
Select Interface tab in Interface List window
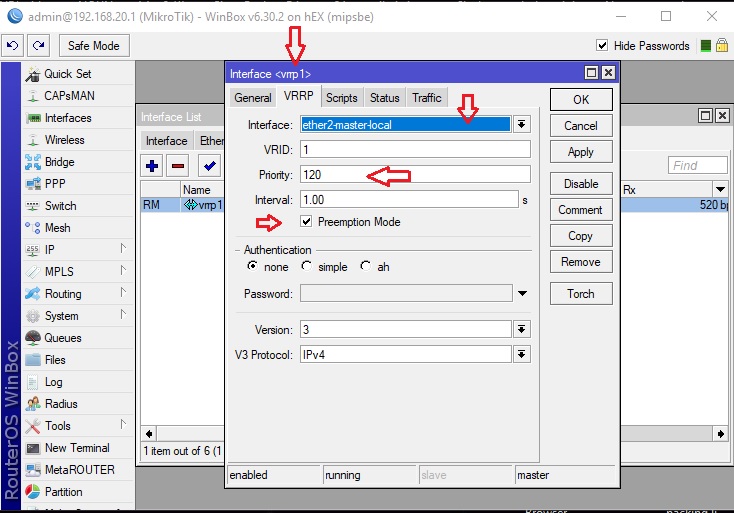(x=167, y=141)
